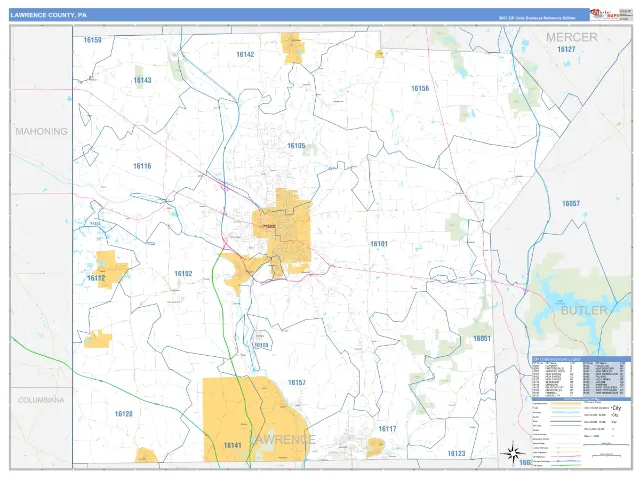The height and width of the screenshot is (480, 640).
Task: Click ZIP code label 16143
Action: [142, 80]
